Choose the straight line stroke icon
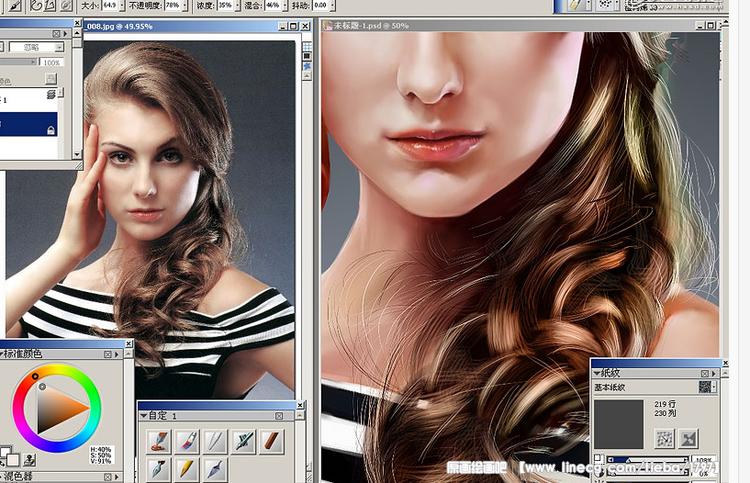 click(50, 5)
